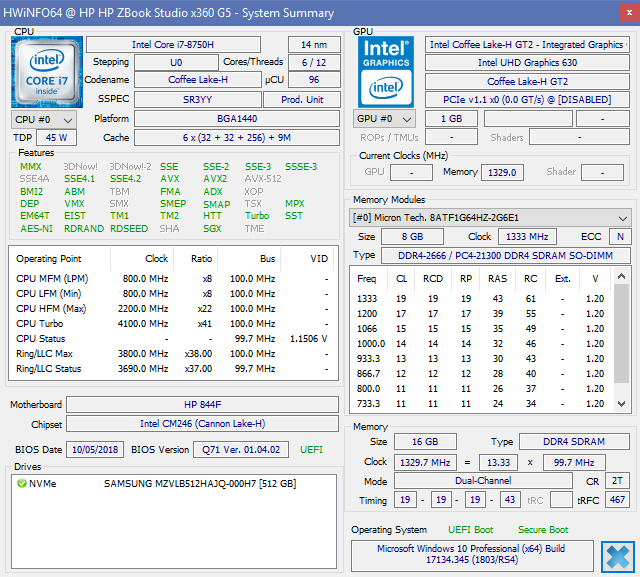Click the blue X close icon
The width and height of the screenshot is (640, 577).
click(618, 556)
